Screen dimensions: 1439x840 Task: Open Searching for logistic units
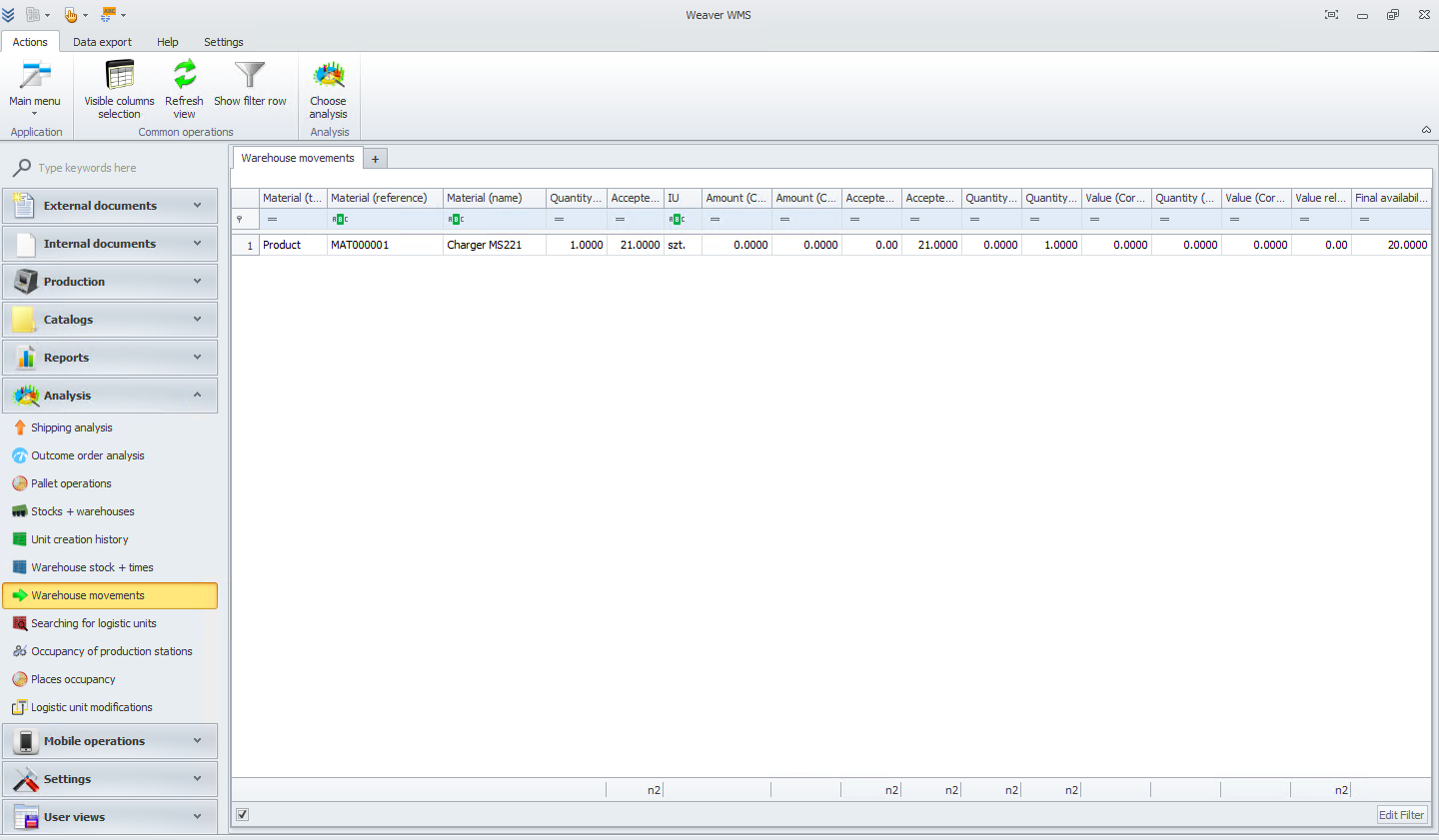[x=93, y=623]
